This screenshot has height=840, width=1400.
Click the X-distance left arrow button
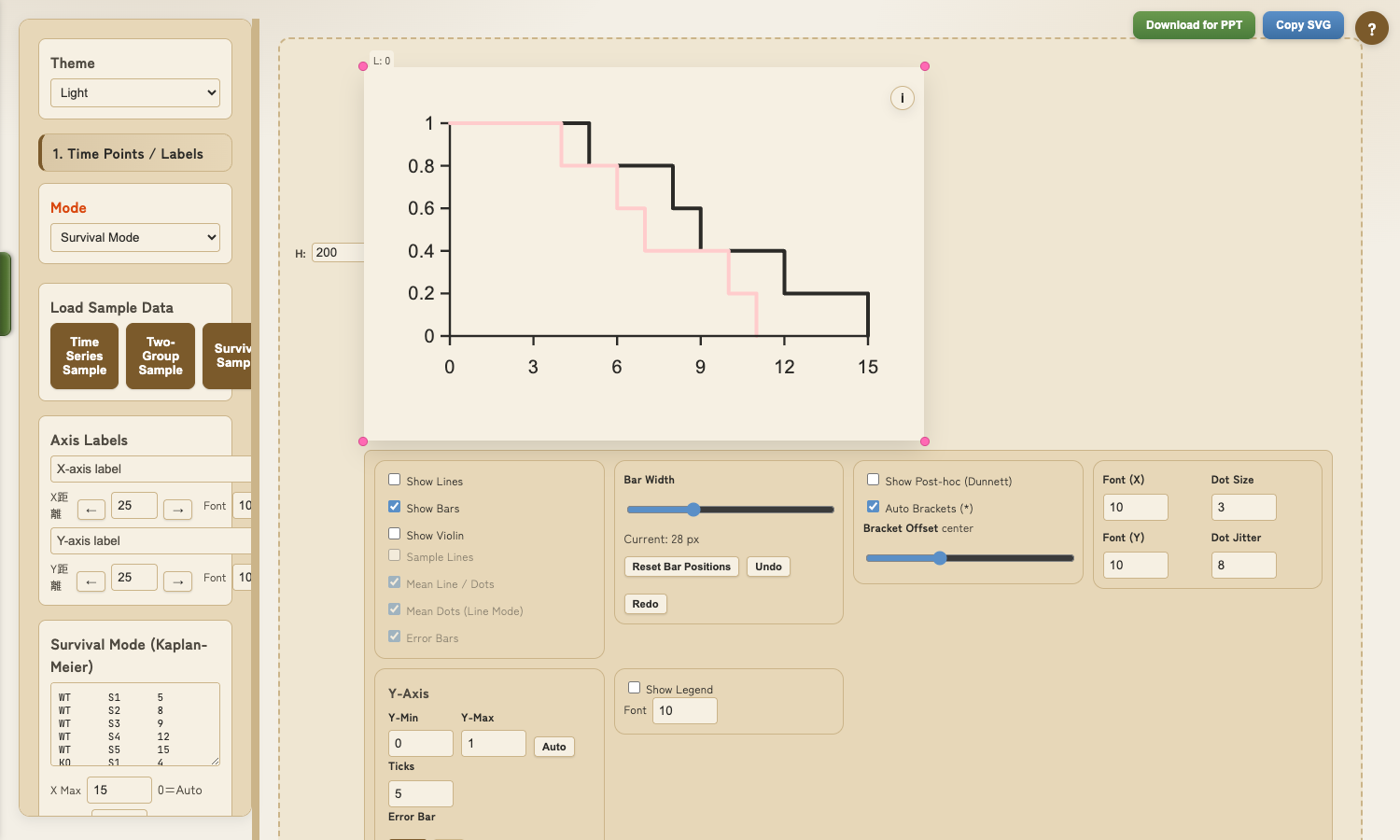pos(91,510)
